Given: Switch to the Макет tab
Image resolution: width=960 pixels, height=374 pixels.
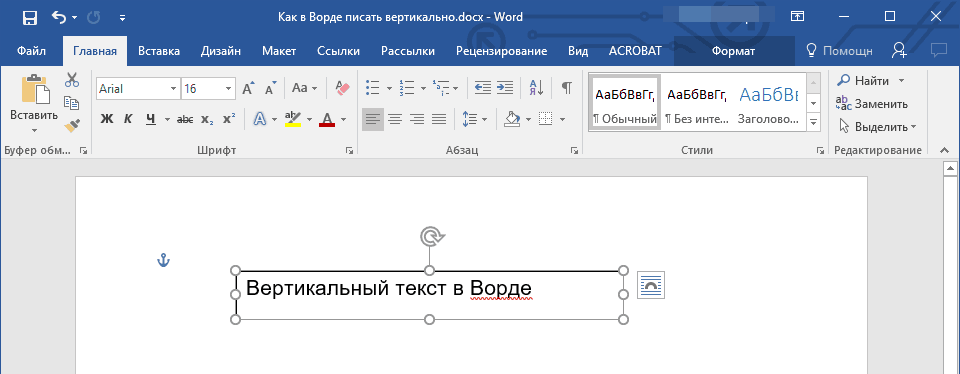Looking at the screenshot, I should pos(279,51).
